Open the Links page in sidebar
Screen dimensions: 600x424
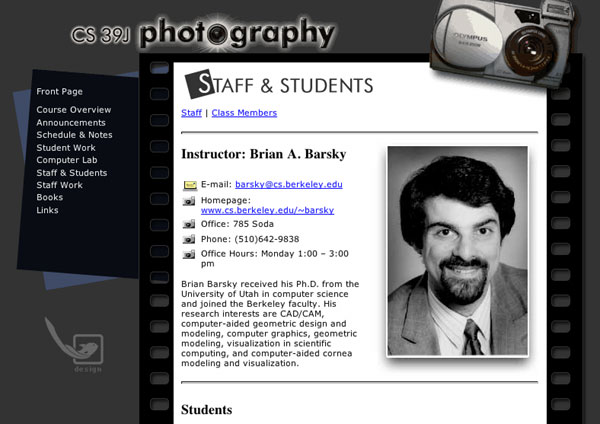click(x=47, y=210)
